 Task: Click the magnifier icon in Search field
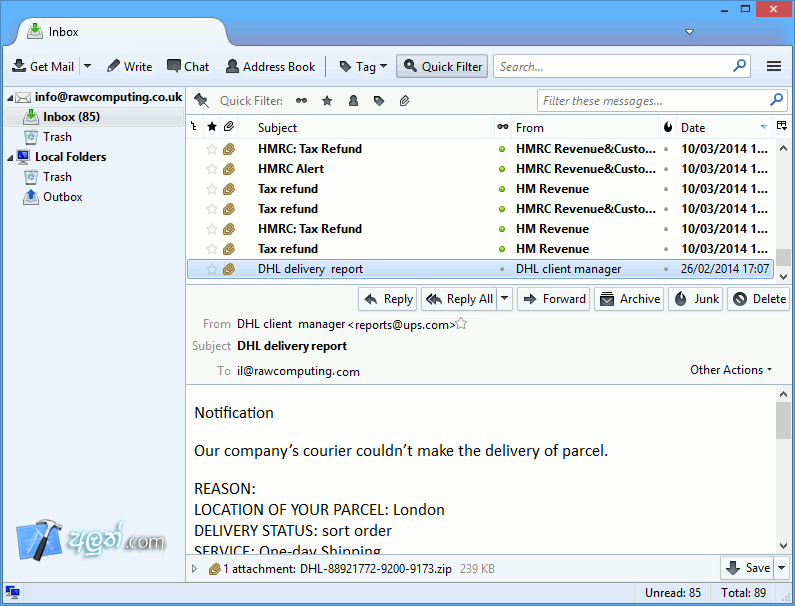740,65
